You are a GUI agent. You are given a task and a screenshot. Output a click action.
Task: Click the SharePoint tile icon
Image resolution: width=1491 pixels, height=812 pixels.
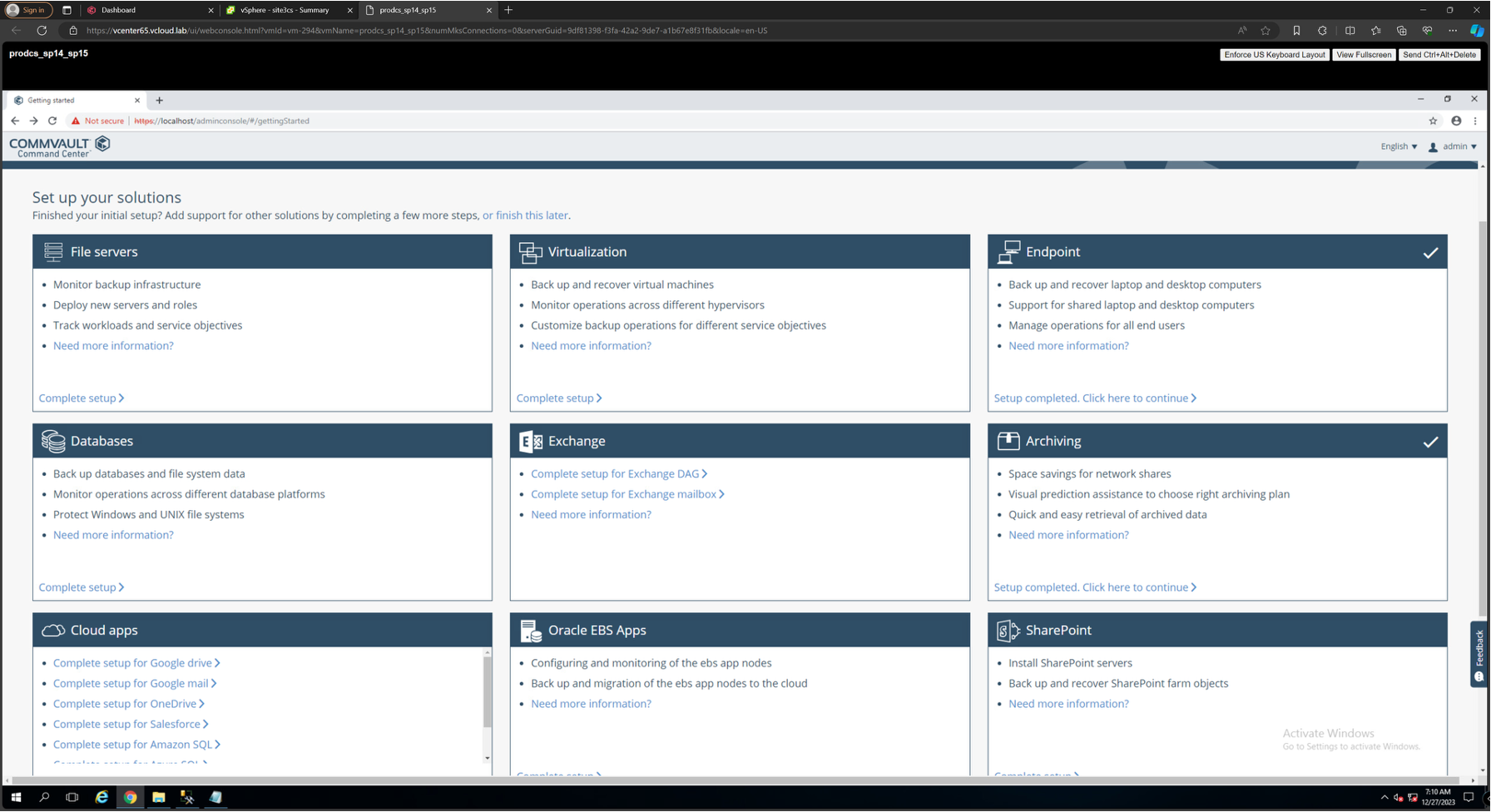point(1008,631)
